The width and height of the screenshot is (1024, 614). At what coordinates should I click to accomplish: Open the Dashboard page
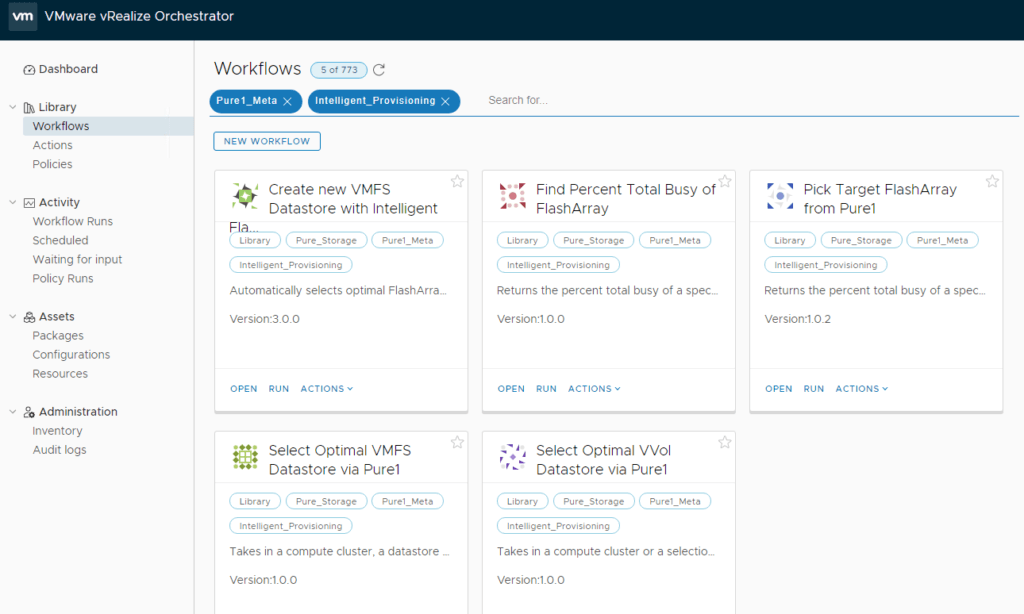coord(68,69)
